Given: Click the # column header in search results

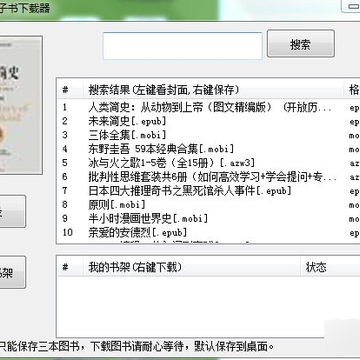Looking at the screenshot, I should pos(71,89).
